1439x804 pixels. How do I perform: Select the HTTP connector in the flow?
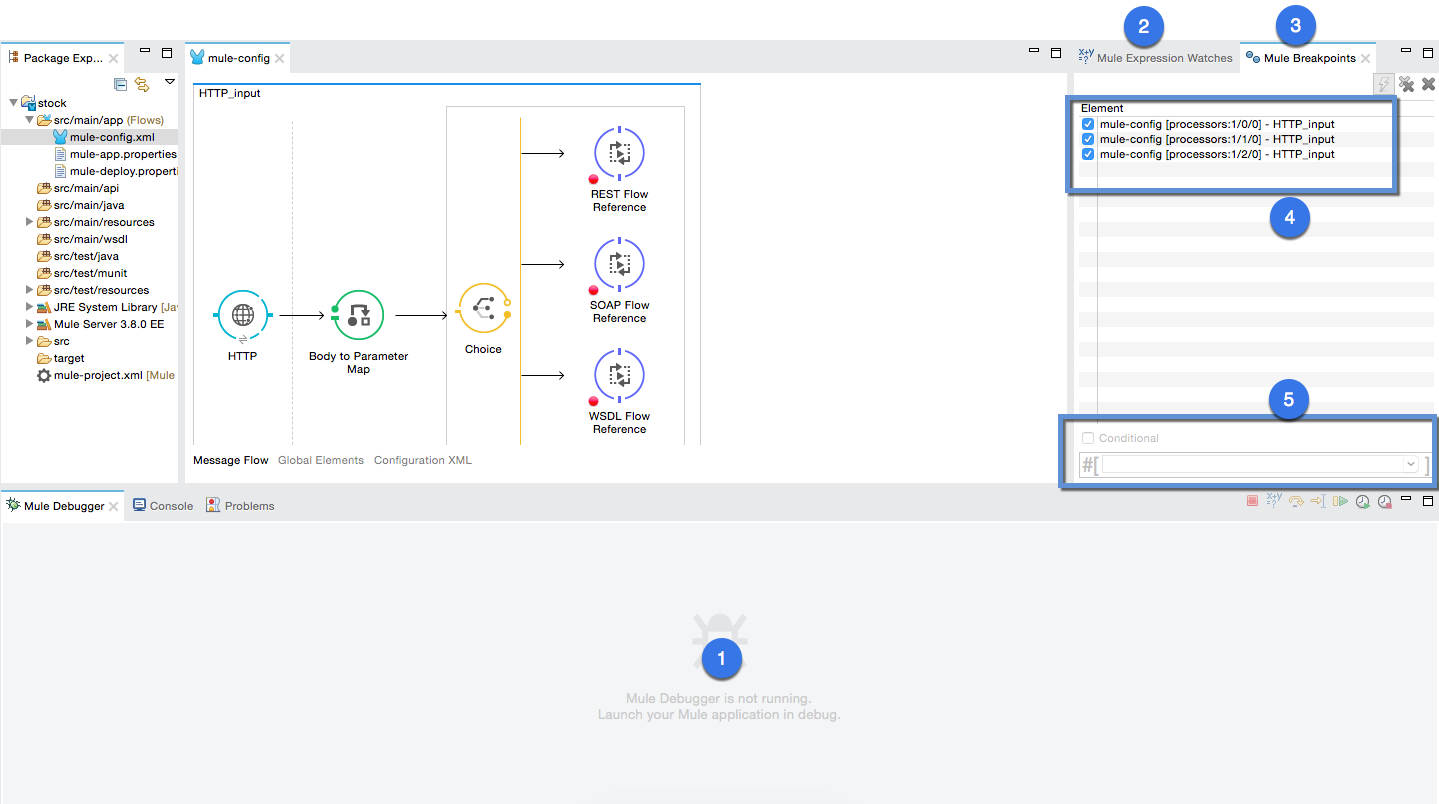tap(242, 315)
